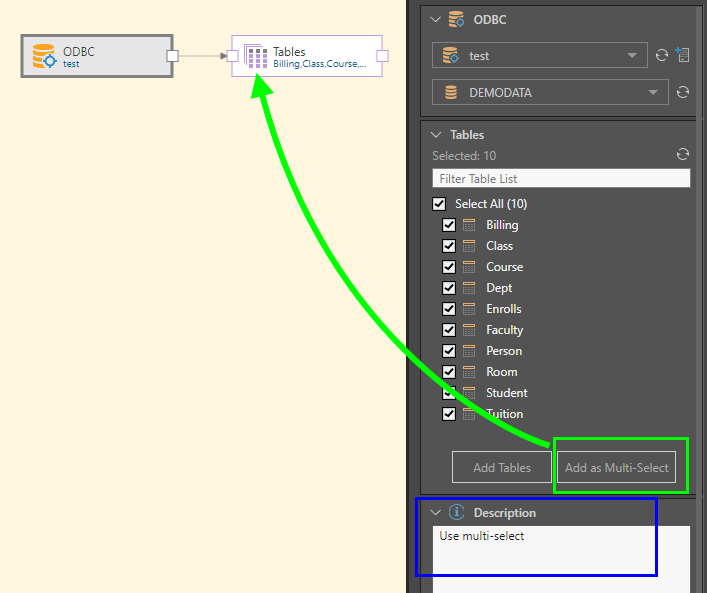Image resolution: width=707 pixels, height=593 pixels.
Task: Uncheck the Billing table
Action: pyautogui.click(x=449, y=225)
